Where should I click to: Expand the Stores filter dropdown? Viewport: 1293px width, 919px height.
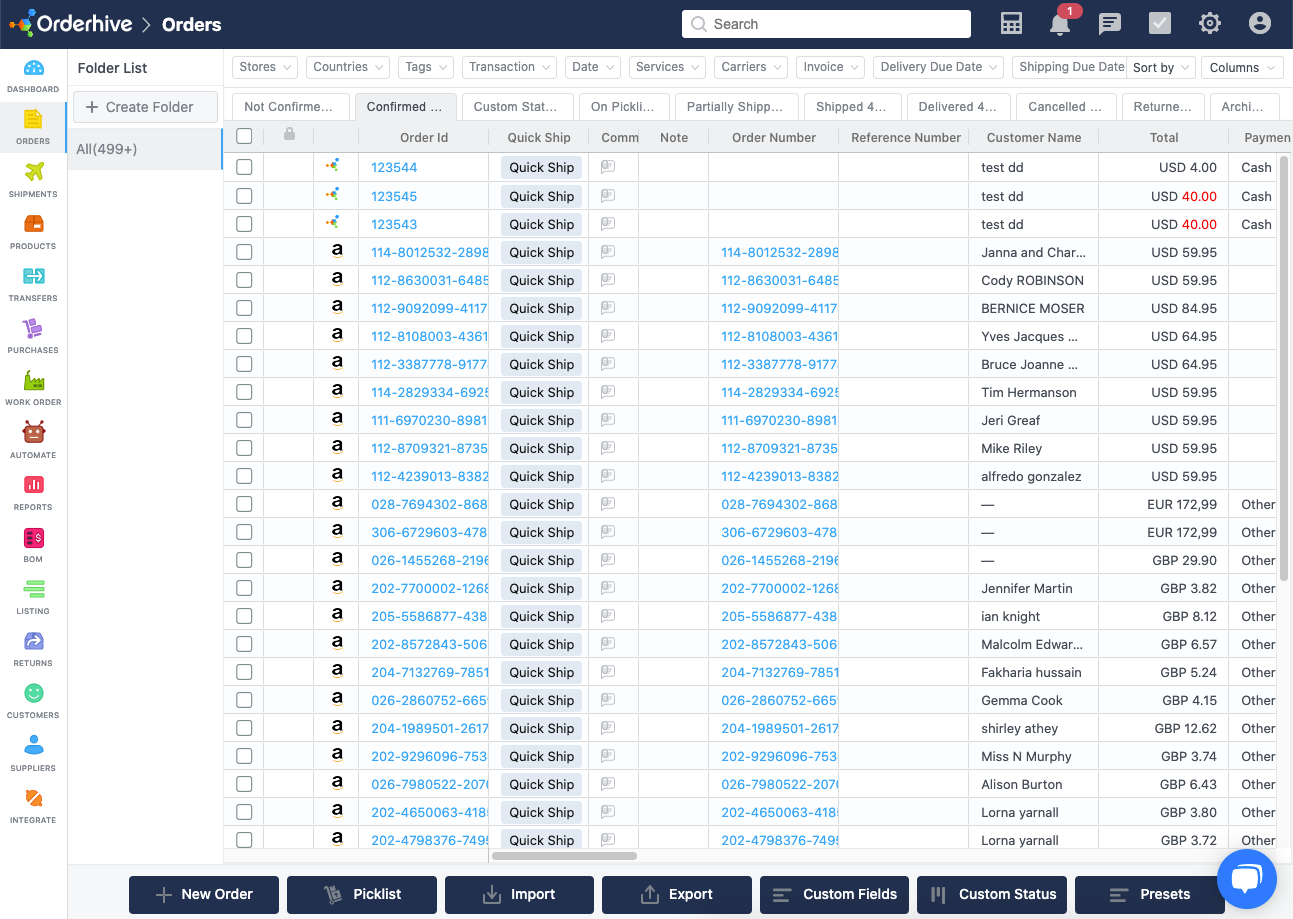click(265, 67)
